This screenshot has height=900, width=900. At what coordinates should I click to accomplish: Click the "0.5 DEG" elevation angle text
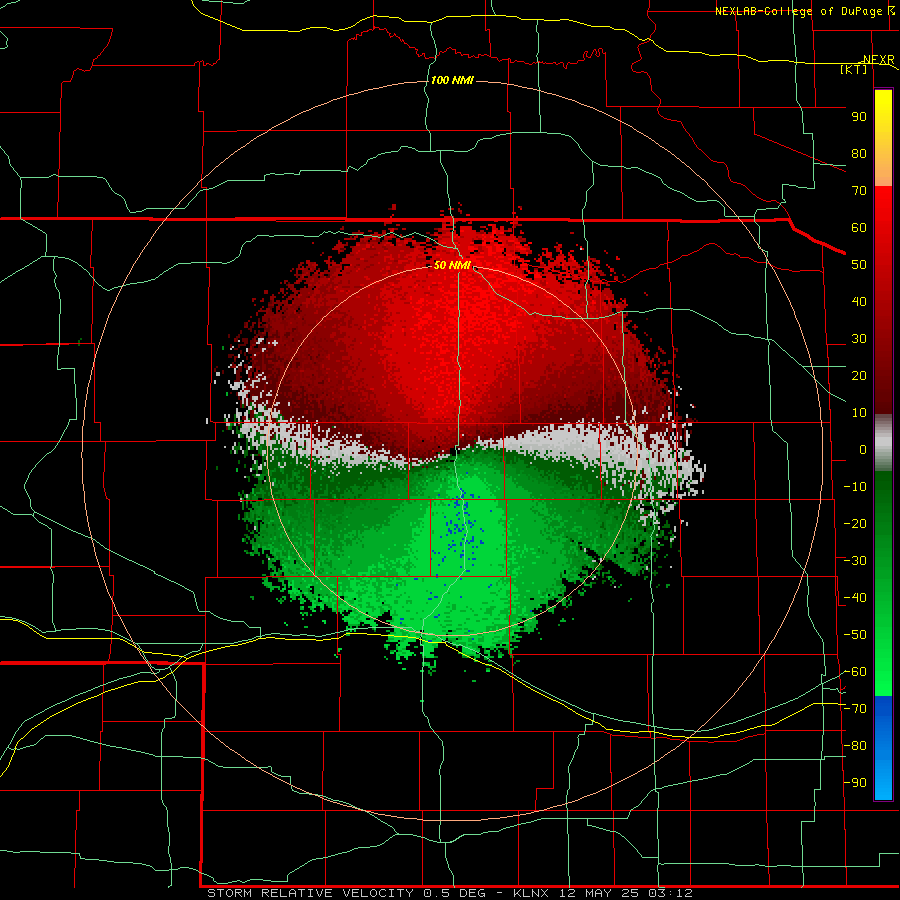pos(455,893)
